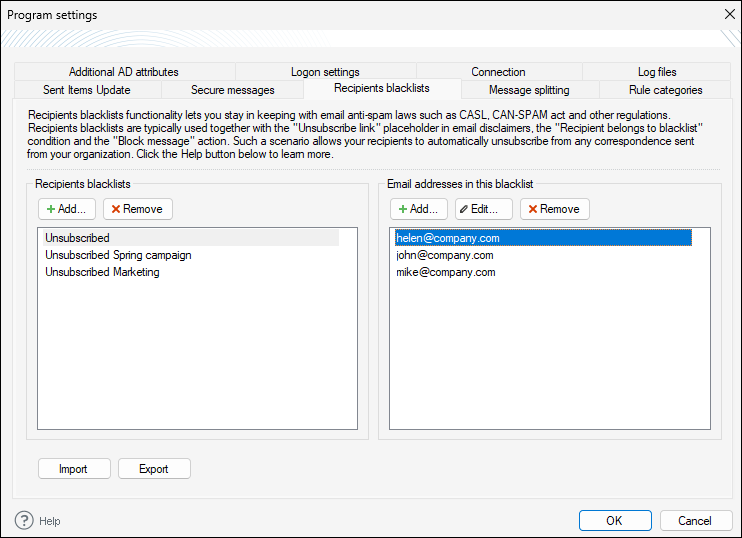Switch to the Sent Items Update tab
Image resolution: width=742 pixels, height=538 pixels.
(86, 90)
